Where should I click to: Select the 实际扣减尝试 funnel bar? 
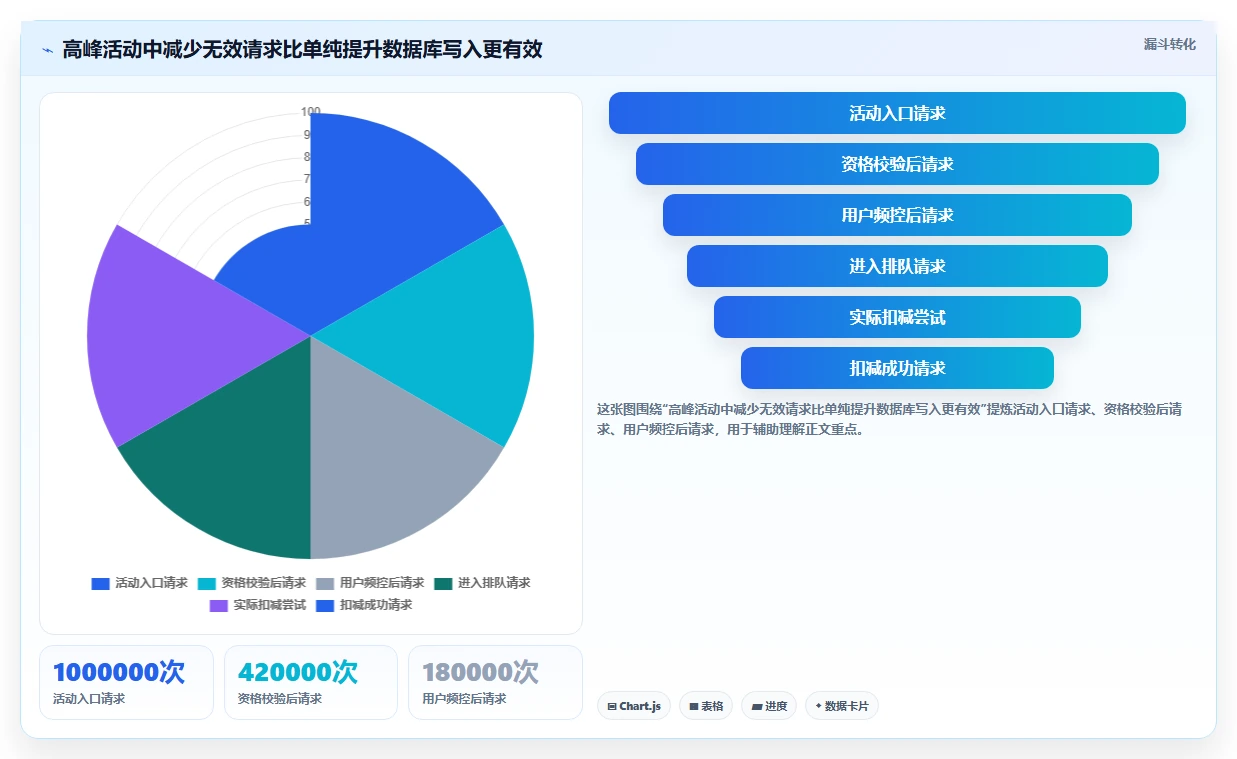pyautogui.click(x=897, y=317)
